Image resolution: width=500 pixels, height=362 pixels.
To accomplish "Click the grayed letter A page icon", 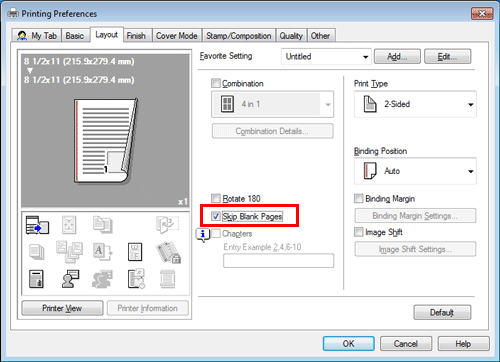I will click(102, 252).
